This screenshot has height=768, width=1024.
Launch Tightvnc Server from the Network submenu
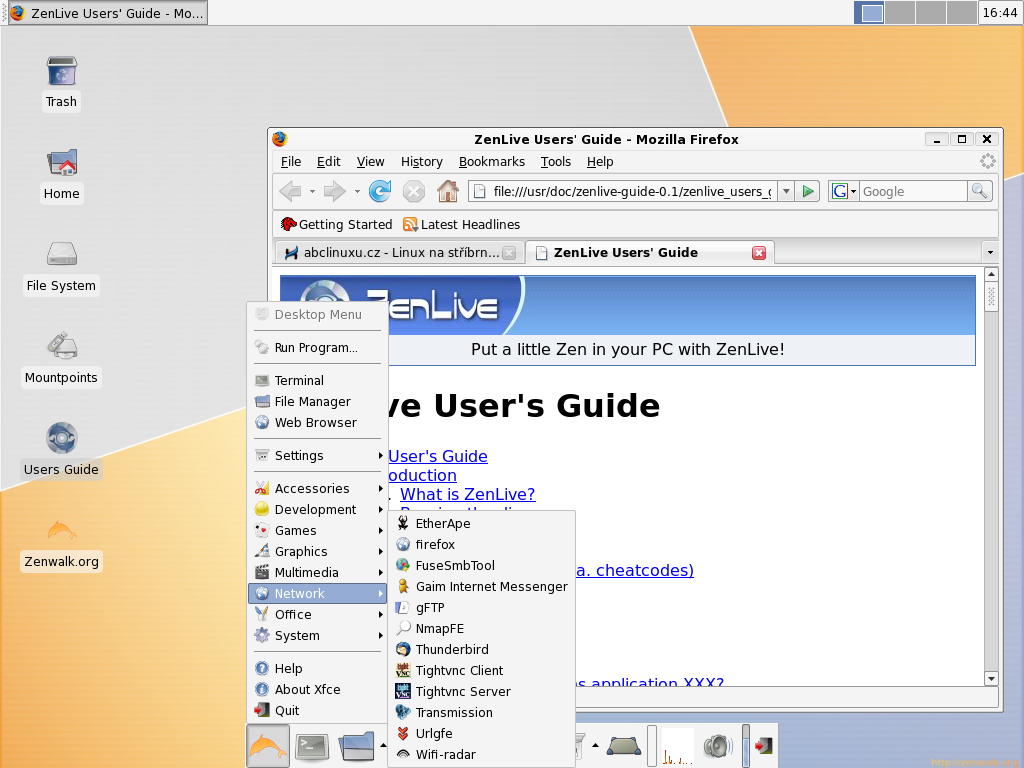[481, 692]
